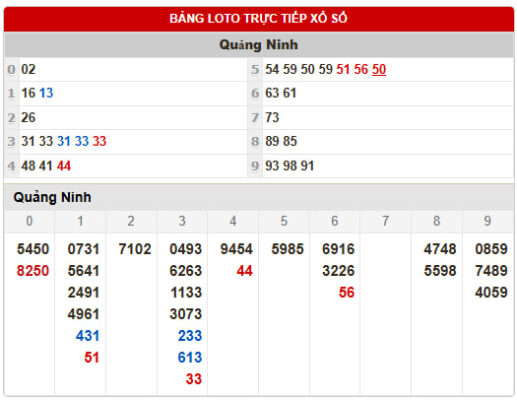Select column header 7 in lower table
This screenshot has width=517, height=400.
point(385,221)
